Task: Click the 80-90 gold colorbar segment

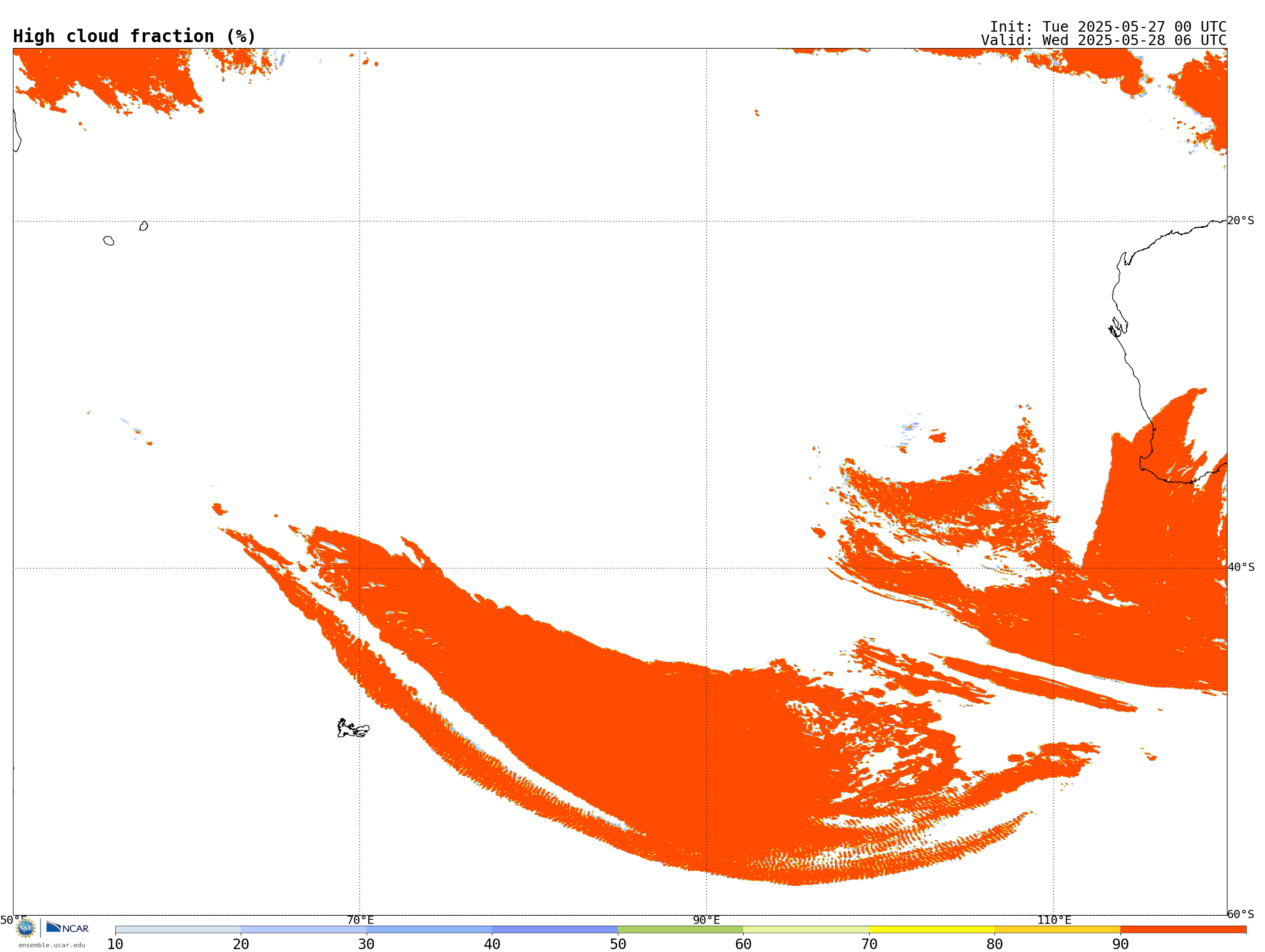Action: 1057,930
